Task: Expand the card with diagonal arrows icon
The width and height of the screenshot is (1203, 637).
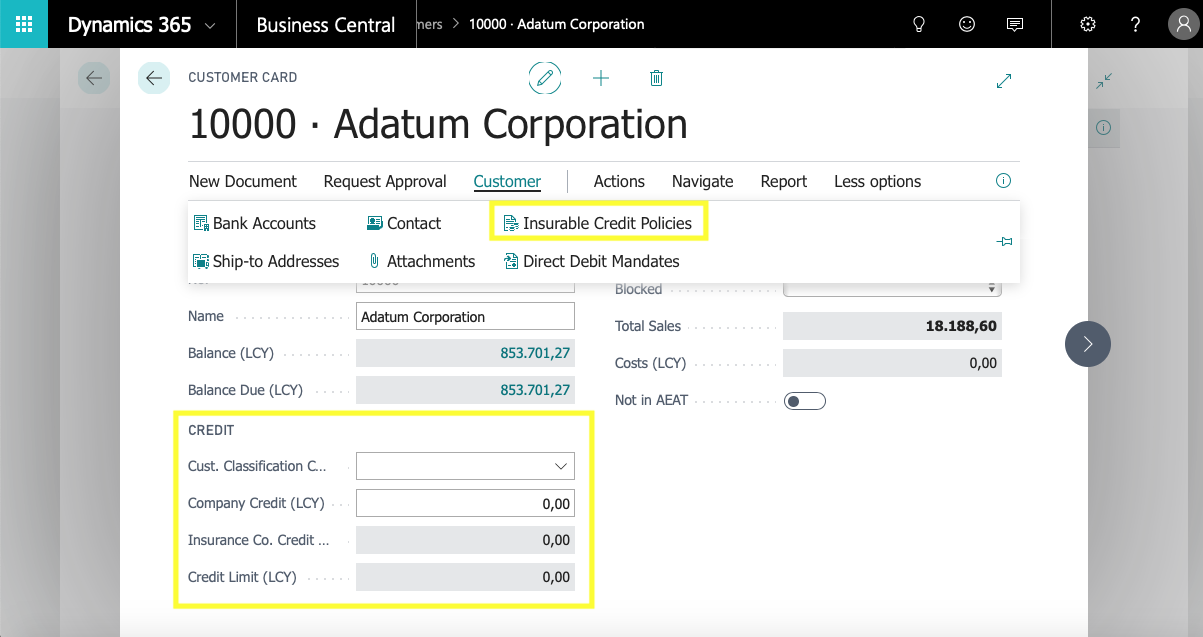Action: [1005, 81]
